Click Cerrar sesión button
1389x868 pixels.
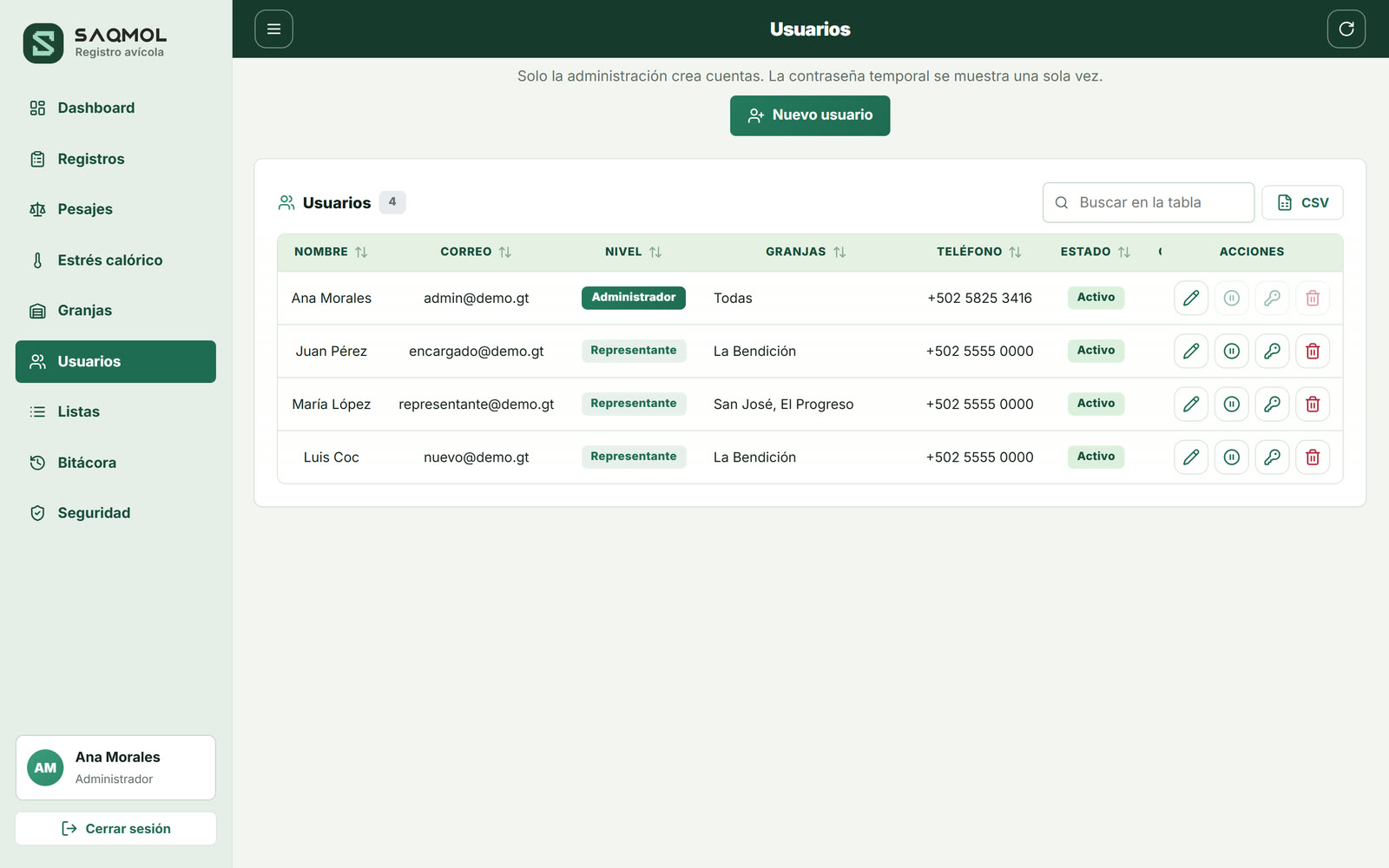click(x=115, y=828)
